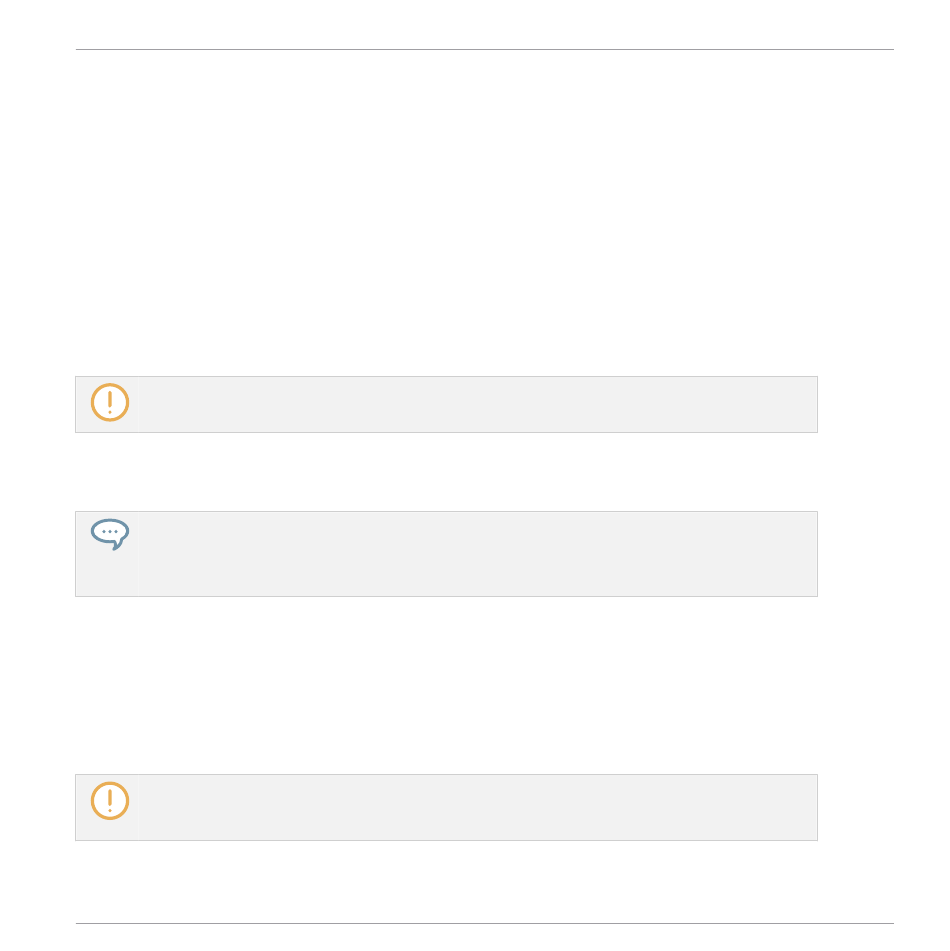Click the icon cell of the top callout box
This screenshot has height=951, width=950.
[x=107, y=405]
